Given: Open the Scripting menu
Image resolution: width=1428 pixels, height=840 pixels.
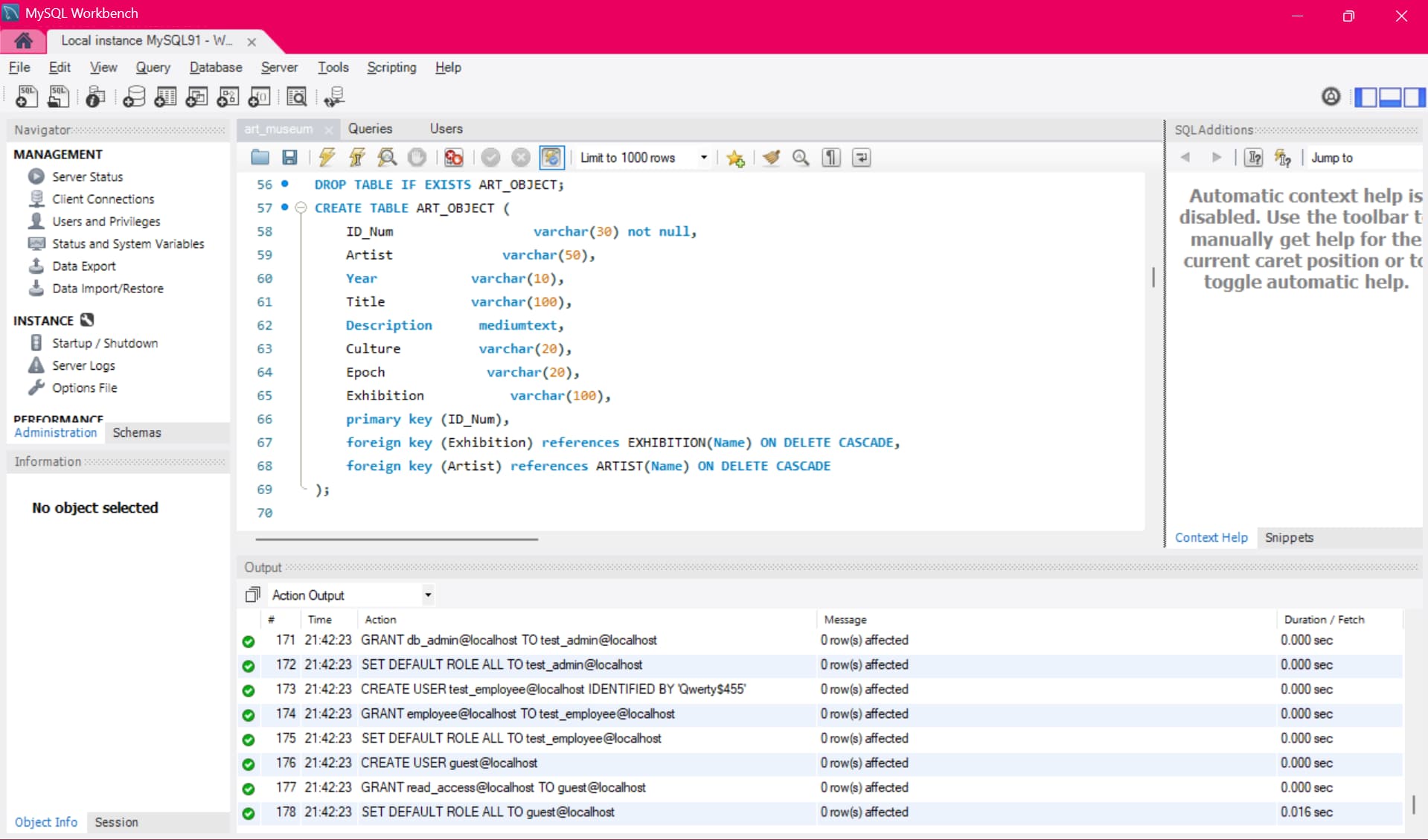Looking at the screenshot, I should (x=391, y=67).
